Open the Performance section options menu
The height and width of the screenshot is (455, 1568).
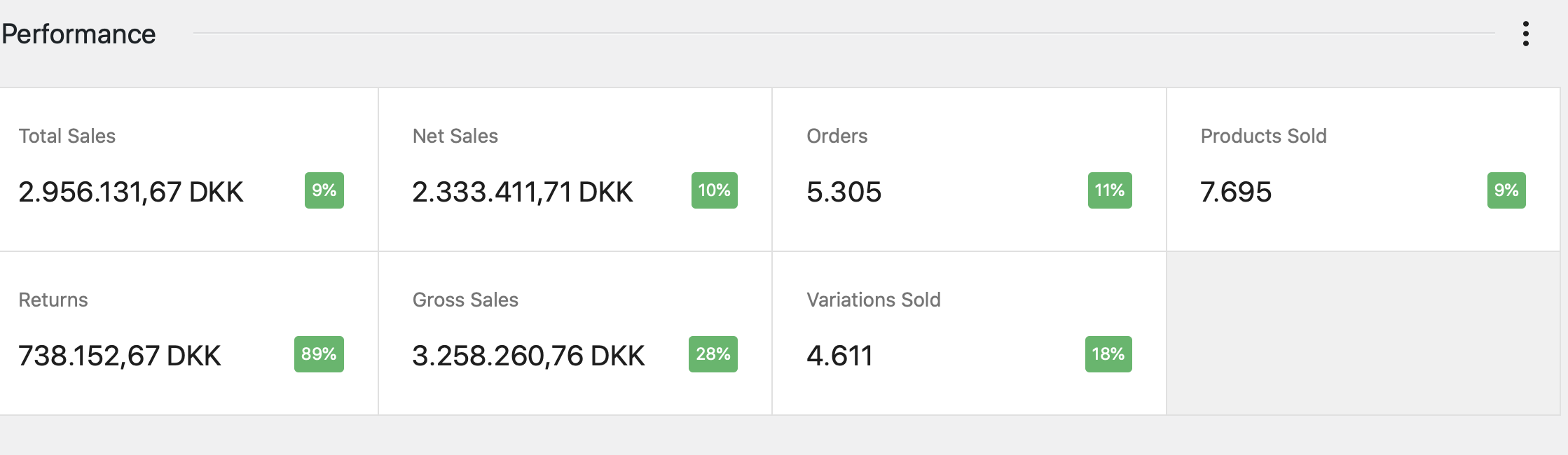click(1525, 34)
